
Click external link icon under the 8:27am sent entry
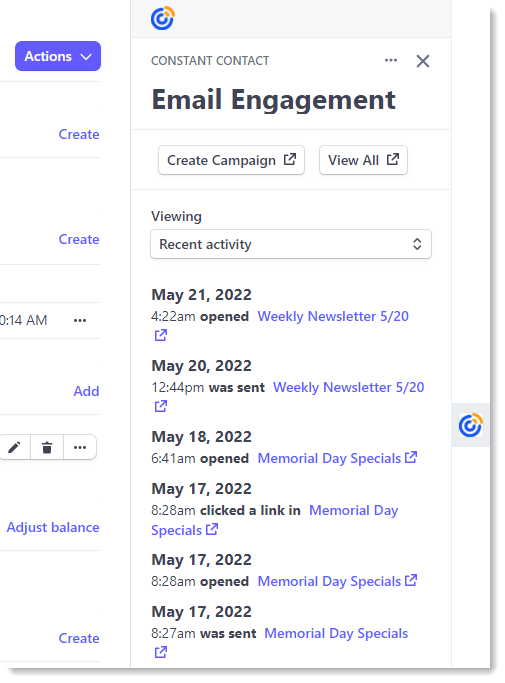[161, 652]
